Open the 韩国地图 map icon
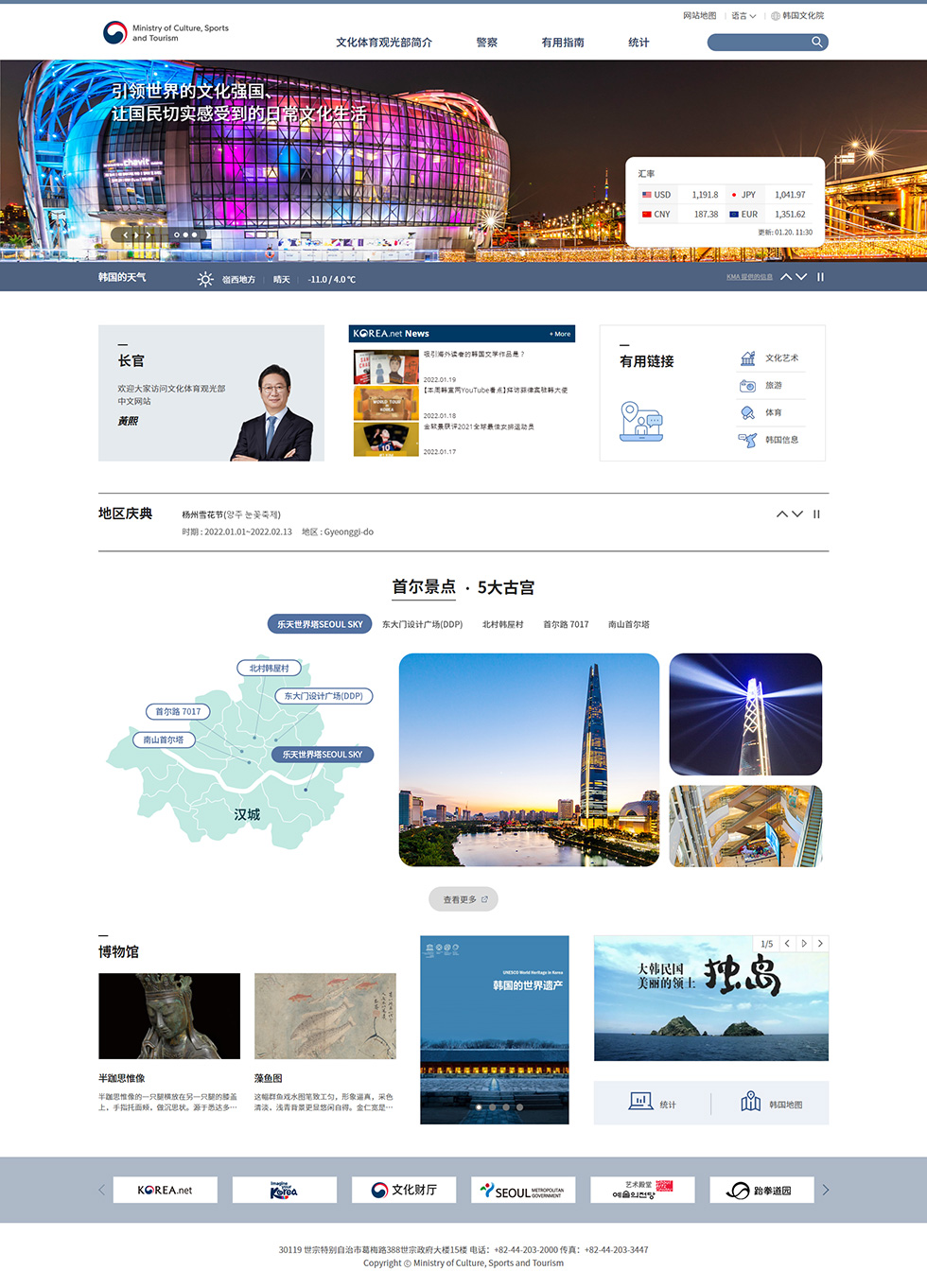Image resolution: width=927 pixels, height=1288 pixels. pyautogui.click(x=751, y=1102)
